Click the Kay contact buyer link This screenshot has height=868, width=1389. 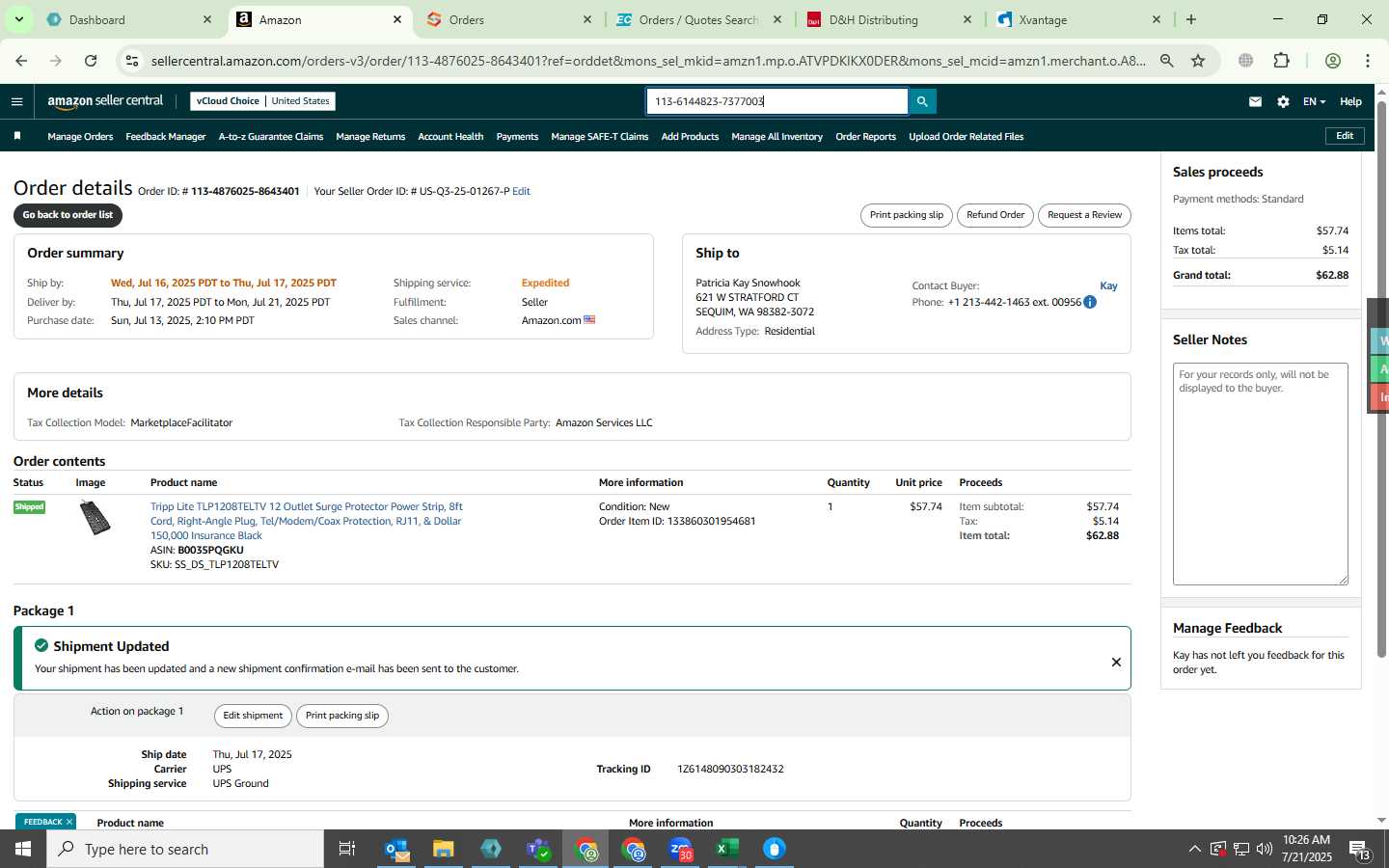pyautogui.click(x=1108, y=285)
